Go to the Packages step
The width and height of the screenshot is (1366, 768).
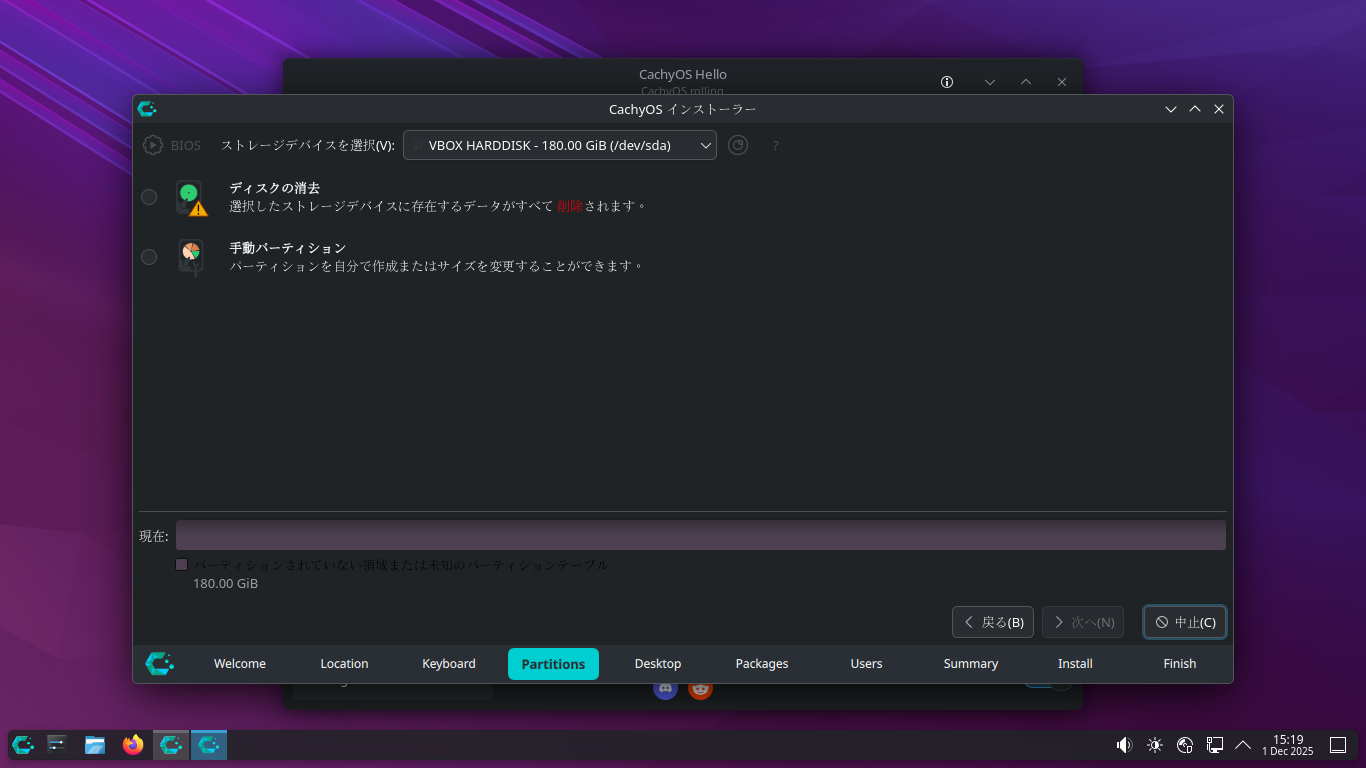pyautogui.click(x=762, y=664)
